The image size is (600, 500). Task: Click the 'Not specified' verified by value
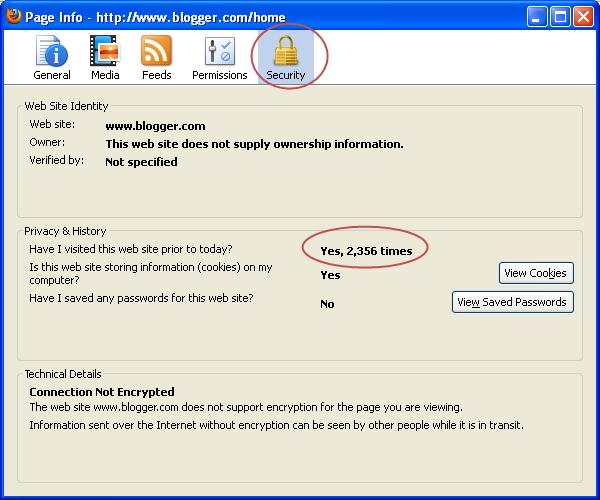pyautogui.click(x=141, y=162)
